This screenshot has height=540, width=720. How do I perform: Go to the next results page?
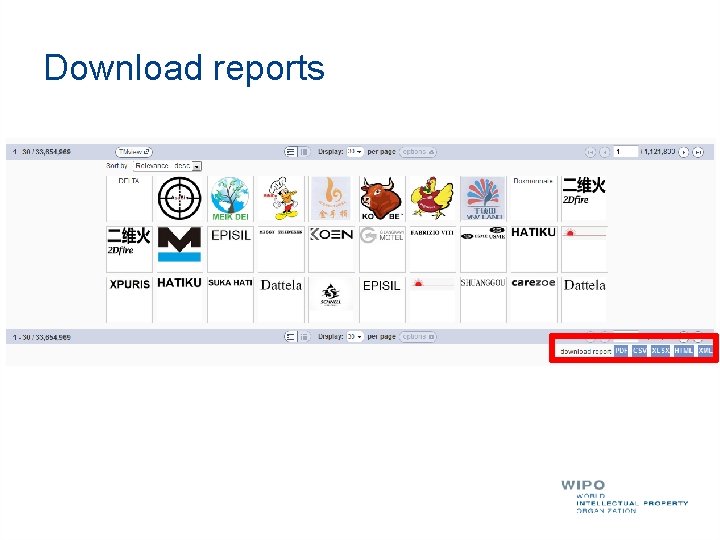[684, 152]
